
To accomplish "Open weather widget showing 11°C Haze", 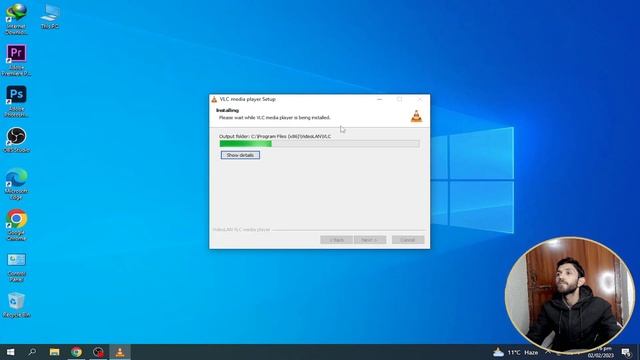I will tap(516, 352).
